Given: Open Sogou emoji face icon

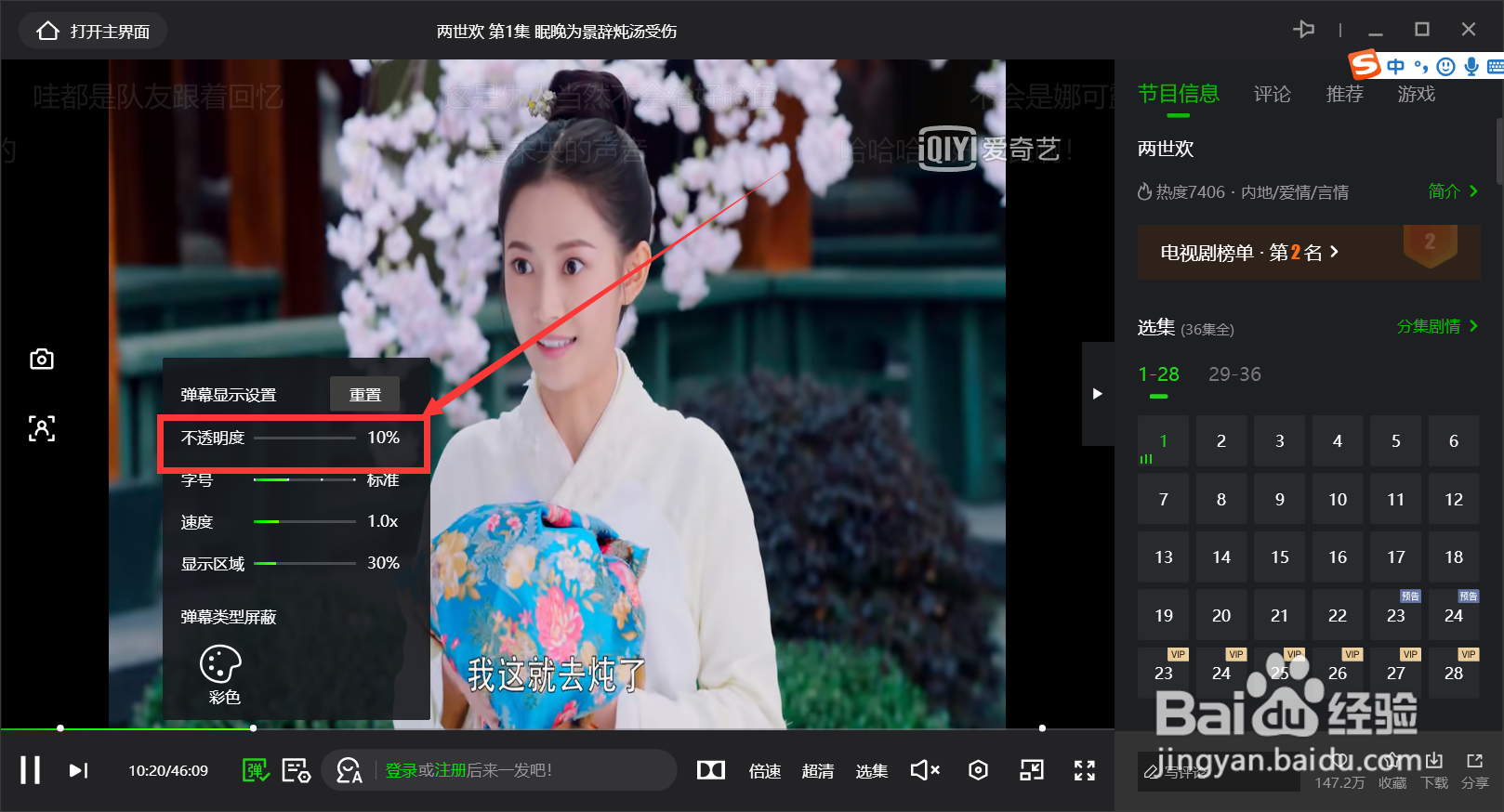Looking at the screenshot, I should [x=1445, y=66].
